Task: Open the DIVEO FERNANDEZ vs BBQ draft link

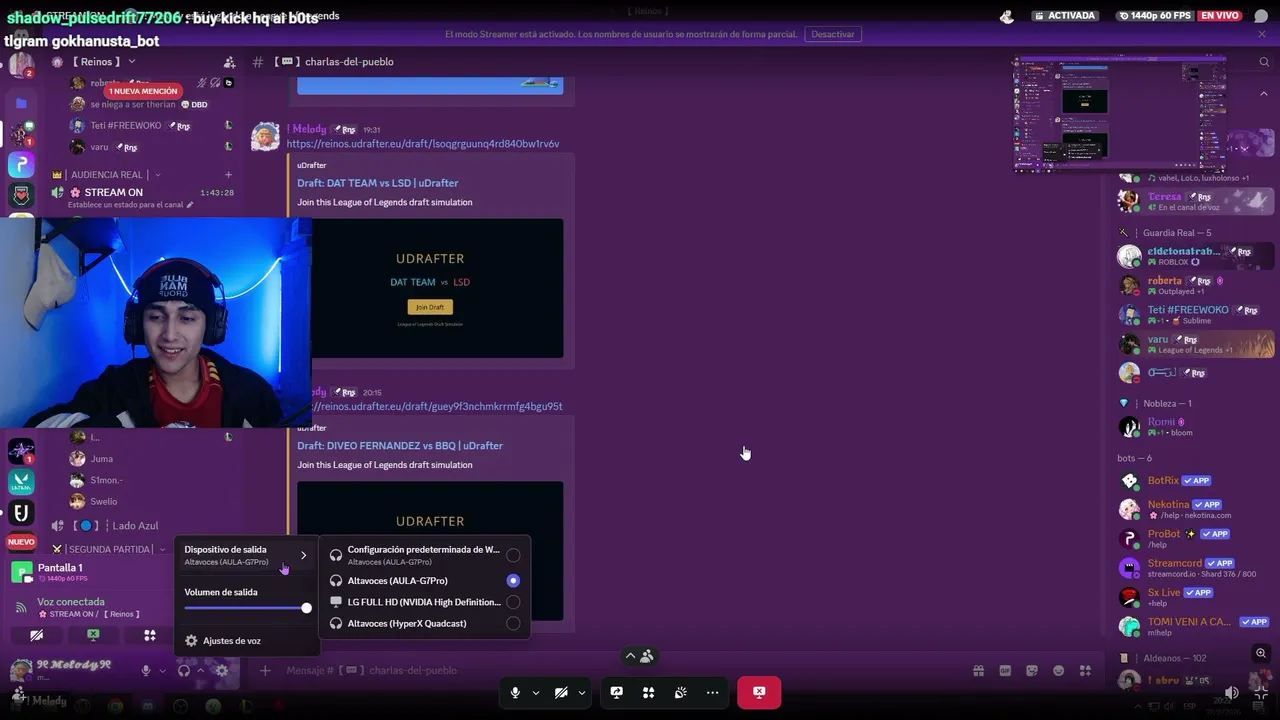Action: click(400, 446)
